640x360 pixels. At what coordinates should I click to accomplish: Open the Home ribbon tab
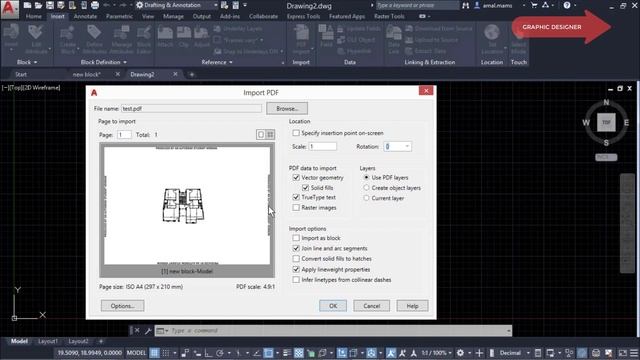[33, 16]
